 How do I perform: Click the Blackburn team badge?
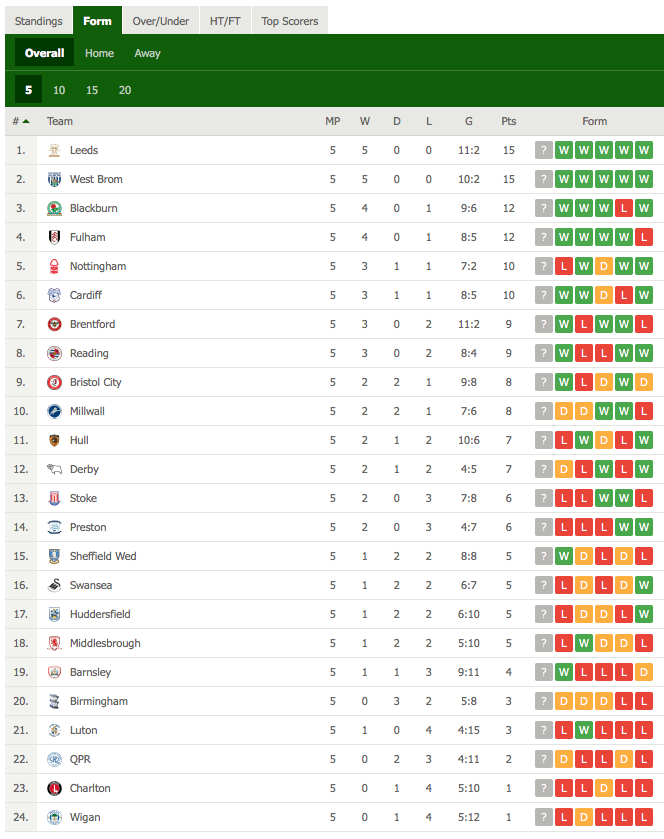(54, 208)
